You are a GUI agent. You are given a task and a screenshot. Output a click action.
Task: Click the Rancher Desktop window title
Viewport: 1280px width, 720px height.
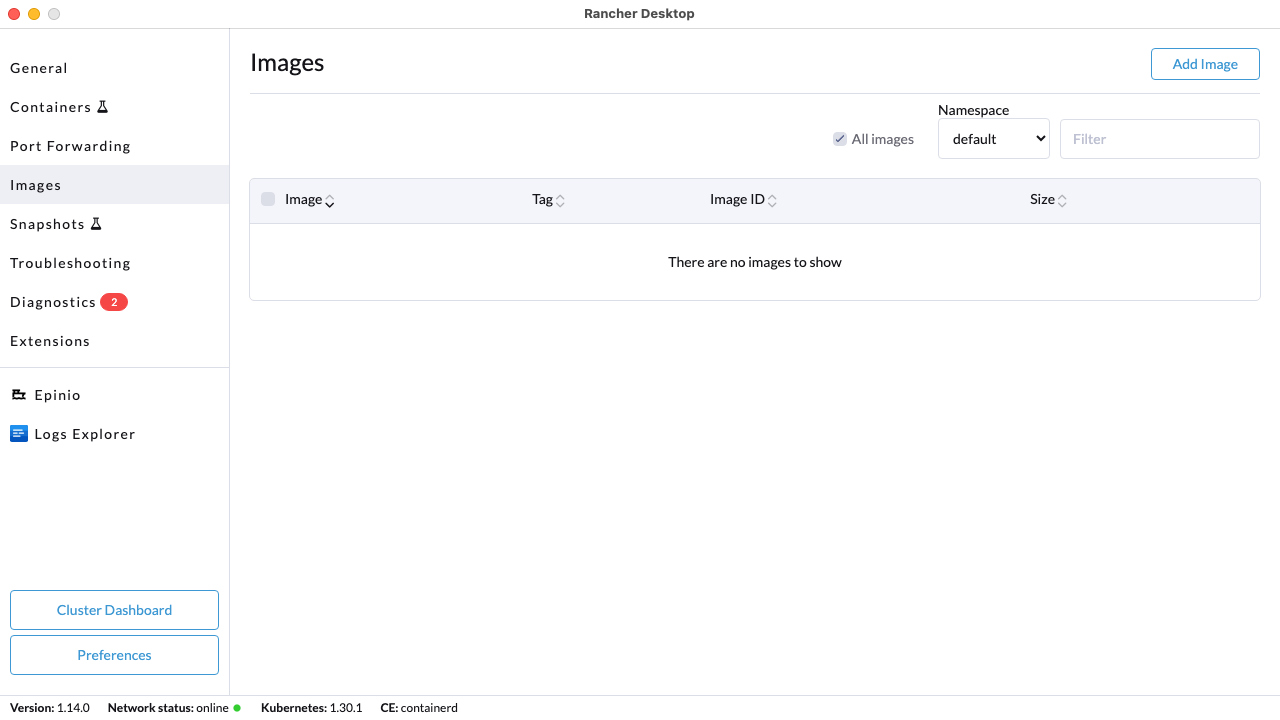pos(639,14)
